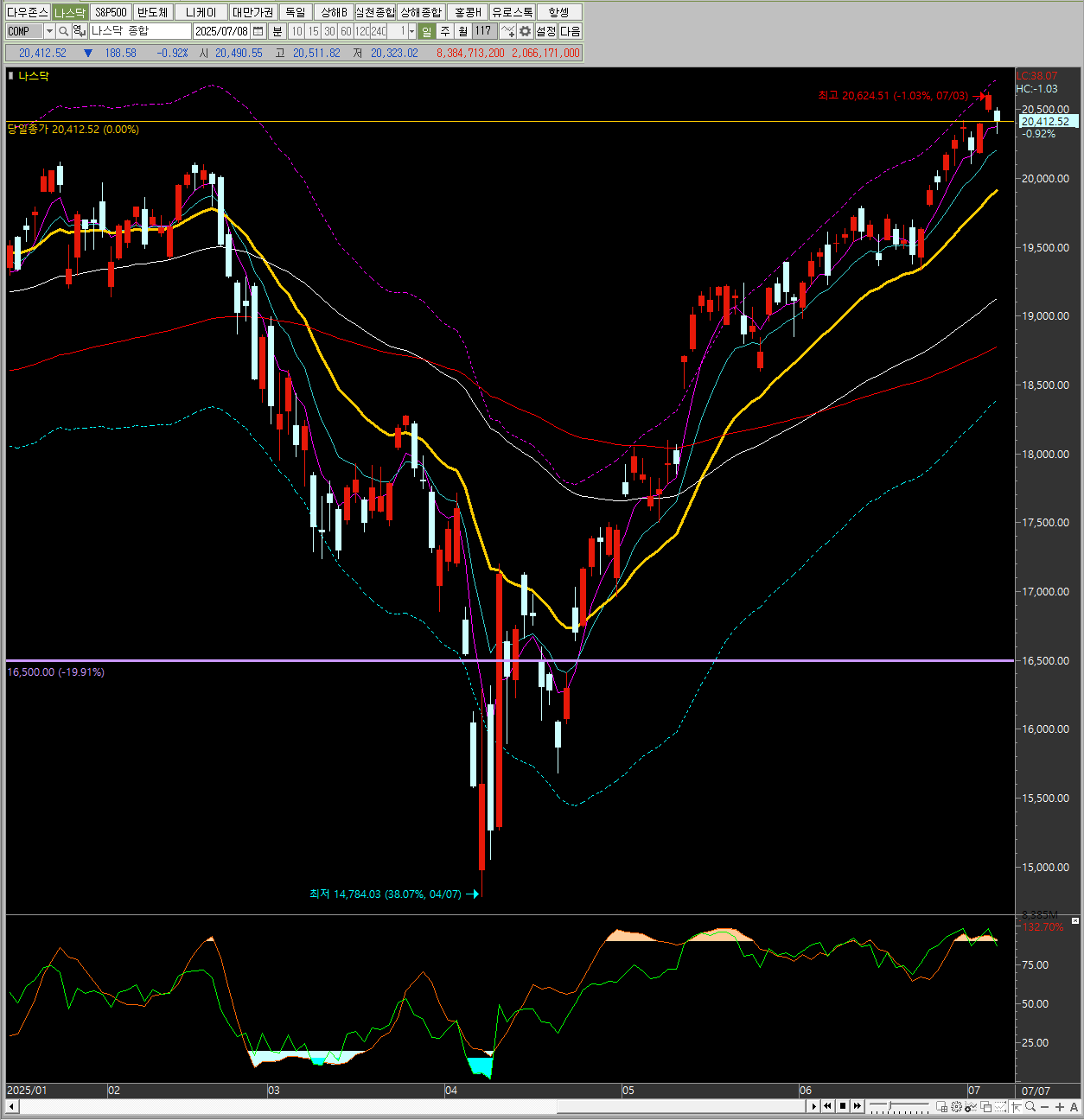The image size is (1084, 1120).
Task: Click the linked-symbol icon beside search
Action: click(79, 31)
